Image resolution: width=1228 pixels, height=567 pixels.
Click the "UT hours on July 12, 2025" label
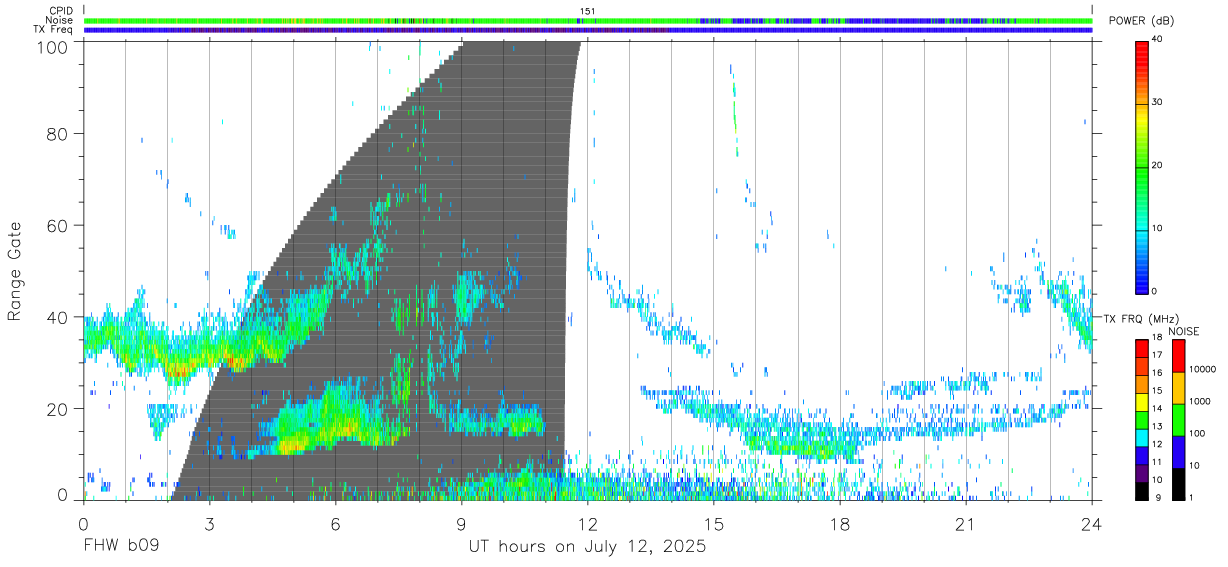[587, 547]
